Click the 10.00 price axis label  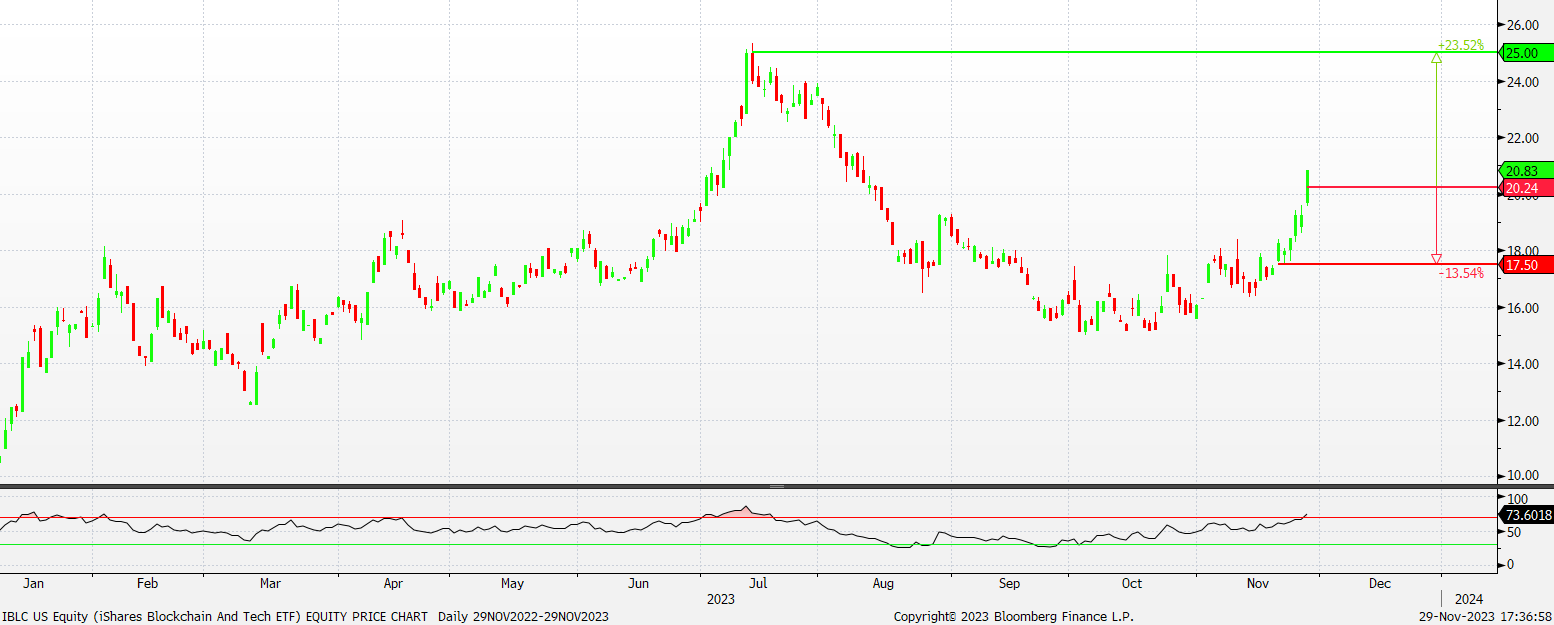click(x=1521, y=476)
